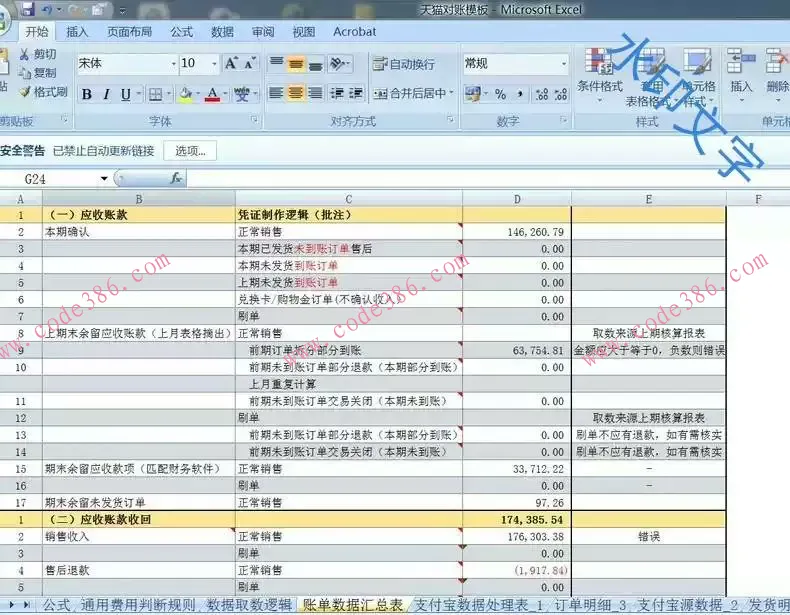Apply percent style format
This screenshot has height=615, width=790.
click(500, 94)
